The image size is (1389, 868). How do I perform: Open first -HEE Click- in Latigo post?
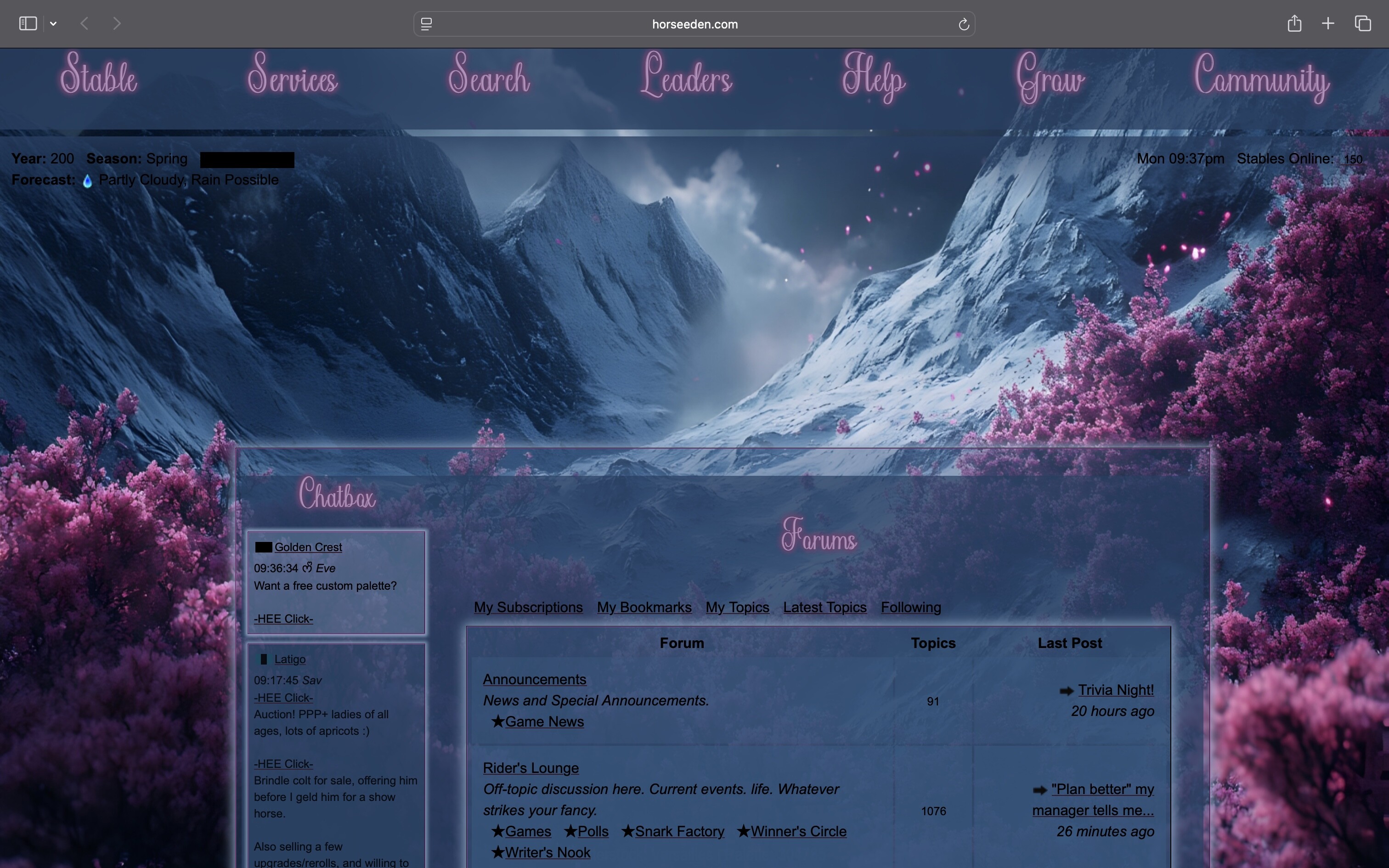pos(283,698)
